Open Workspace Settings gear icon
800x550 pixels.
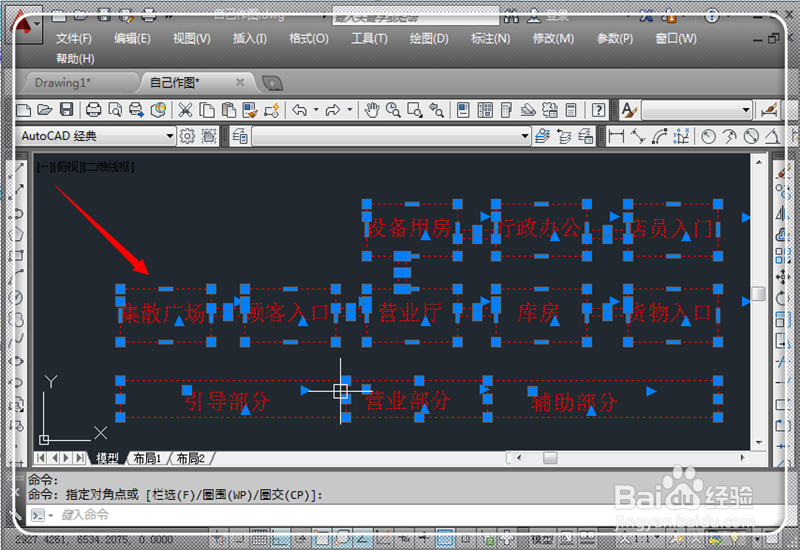187,136
